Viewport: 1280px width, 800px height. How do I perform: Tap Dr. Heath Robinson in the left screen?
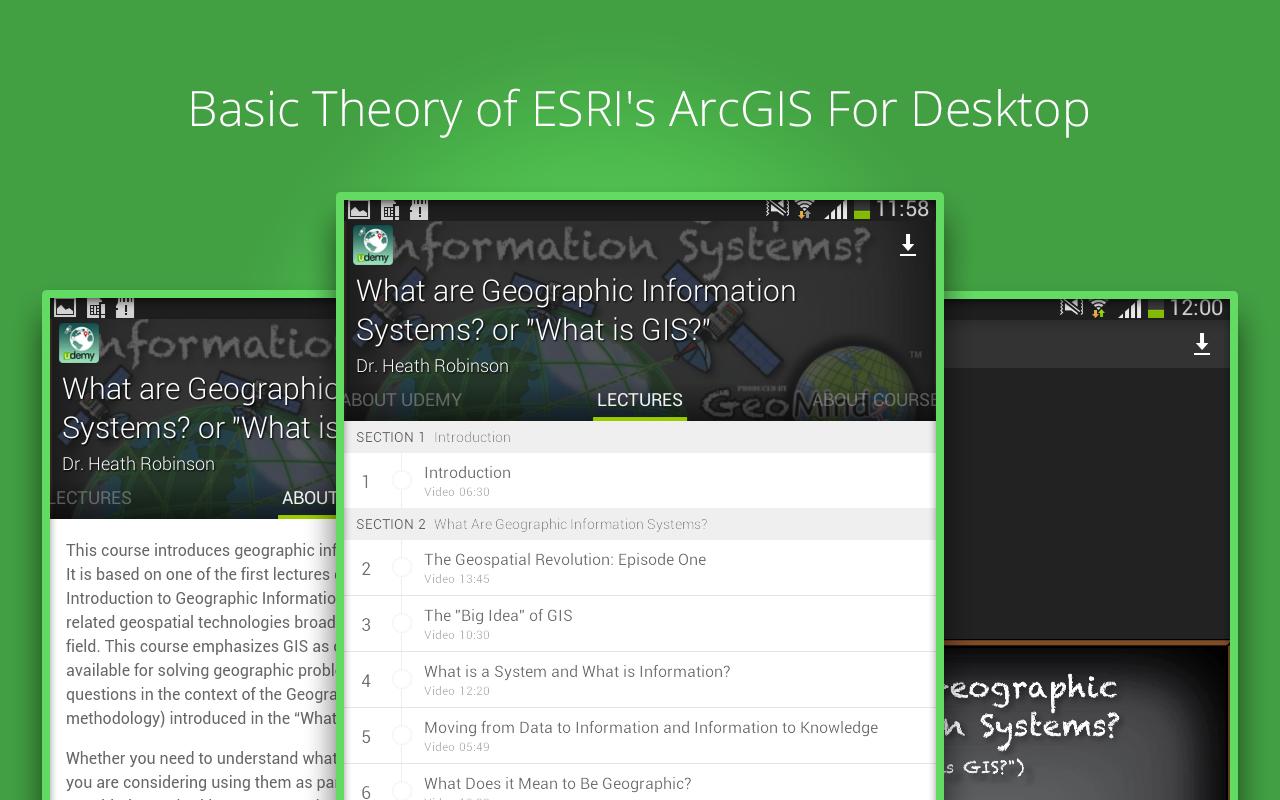pyautogui.click(x=138, y=464)
